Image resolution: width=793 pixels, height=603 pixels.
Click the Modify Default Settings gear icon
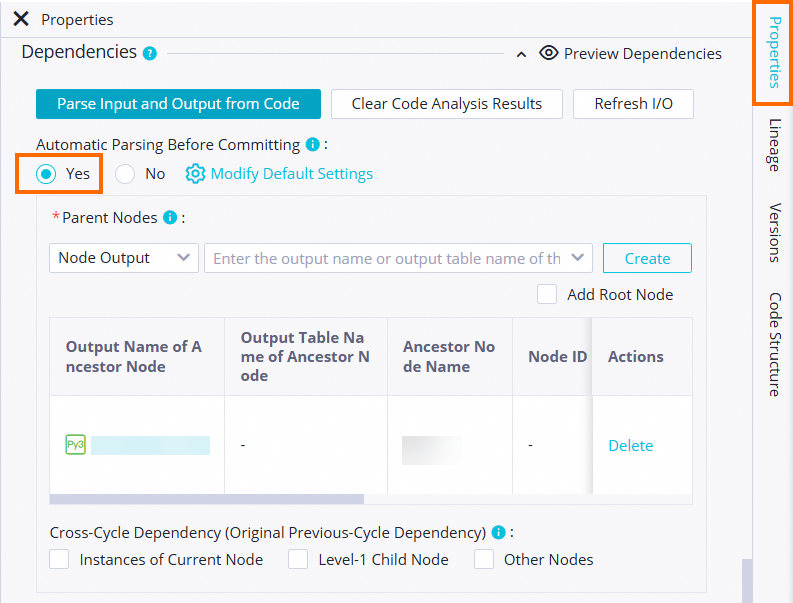click(195, 174)
